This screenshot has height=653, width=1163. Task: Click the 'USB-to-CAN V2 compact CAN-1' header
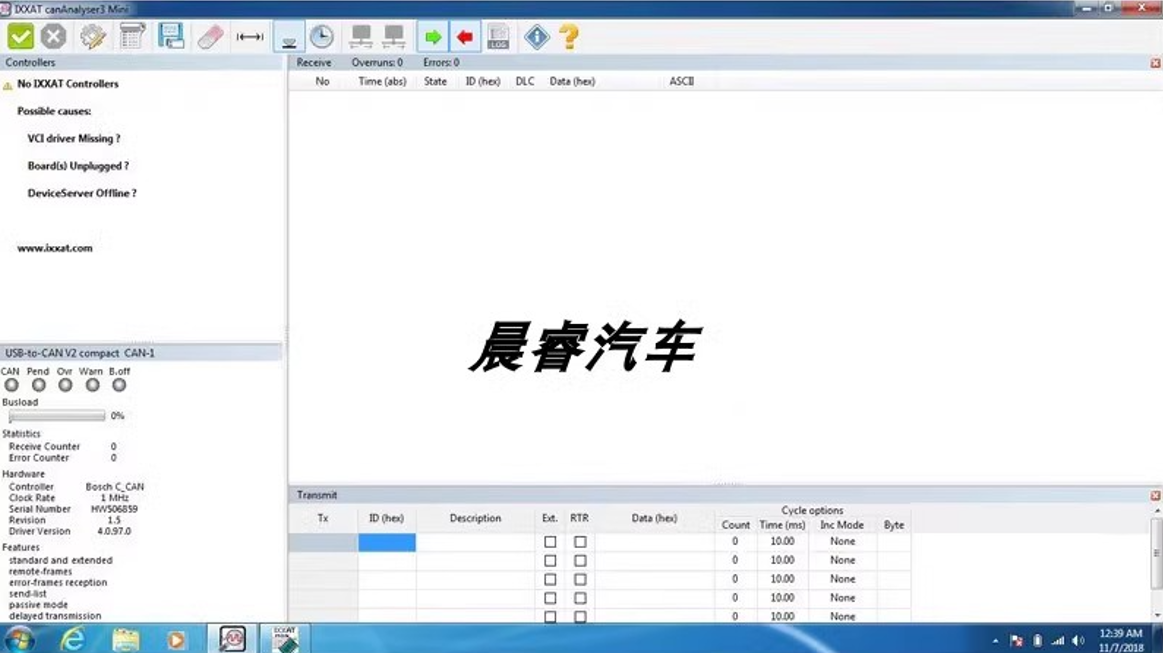[80, 353]
